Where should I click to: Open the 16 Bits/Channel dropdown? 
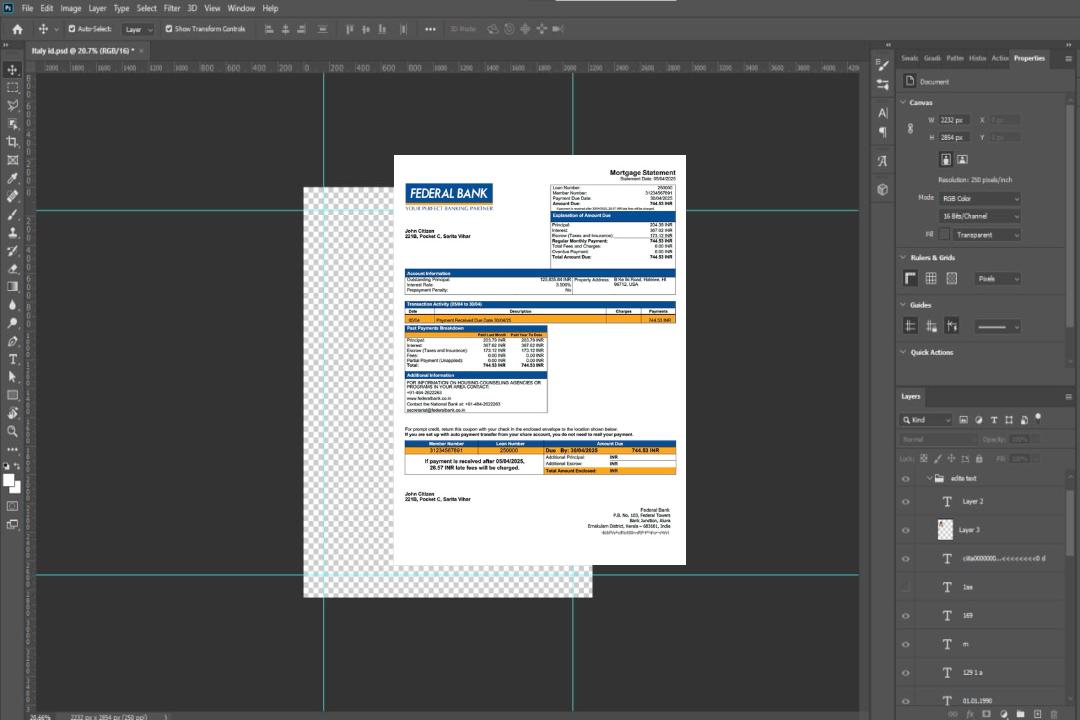pyautogui.click(x=979, y=216)
